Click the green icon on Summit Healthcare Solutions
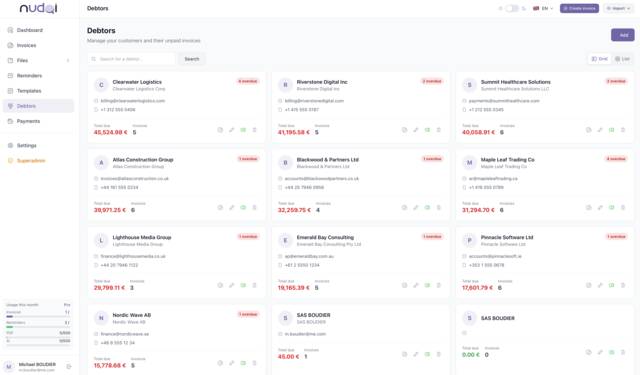 click(x=611, y=130)
